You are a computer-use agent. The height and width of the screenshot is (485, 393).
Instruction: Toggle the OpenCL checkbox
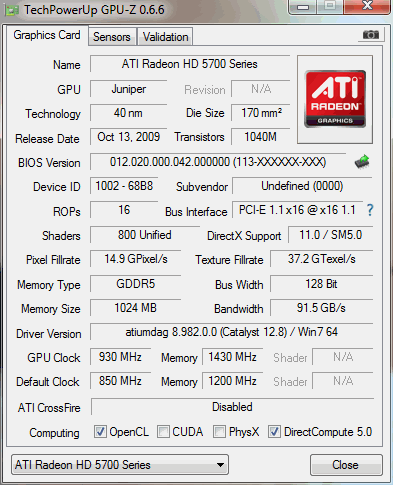click(x=100, y=432)
